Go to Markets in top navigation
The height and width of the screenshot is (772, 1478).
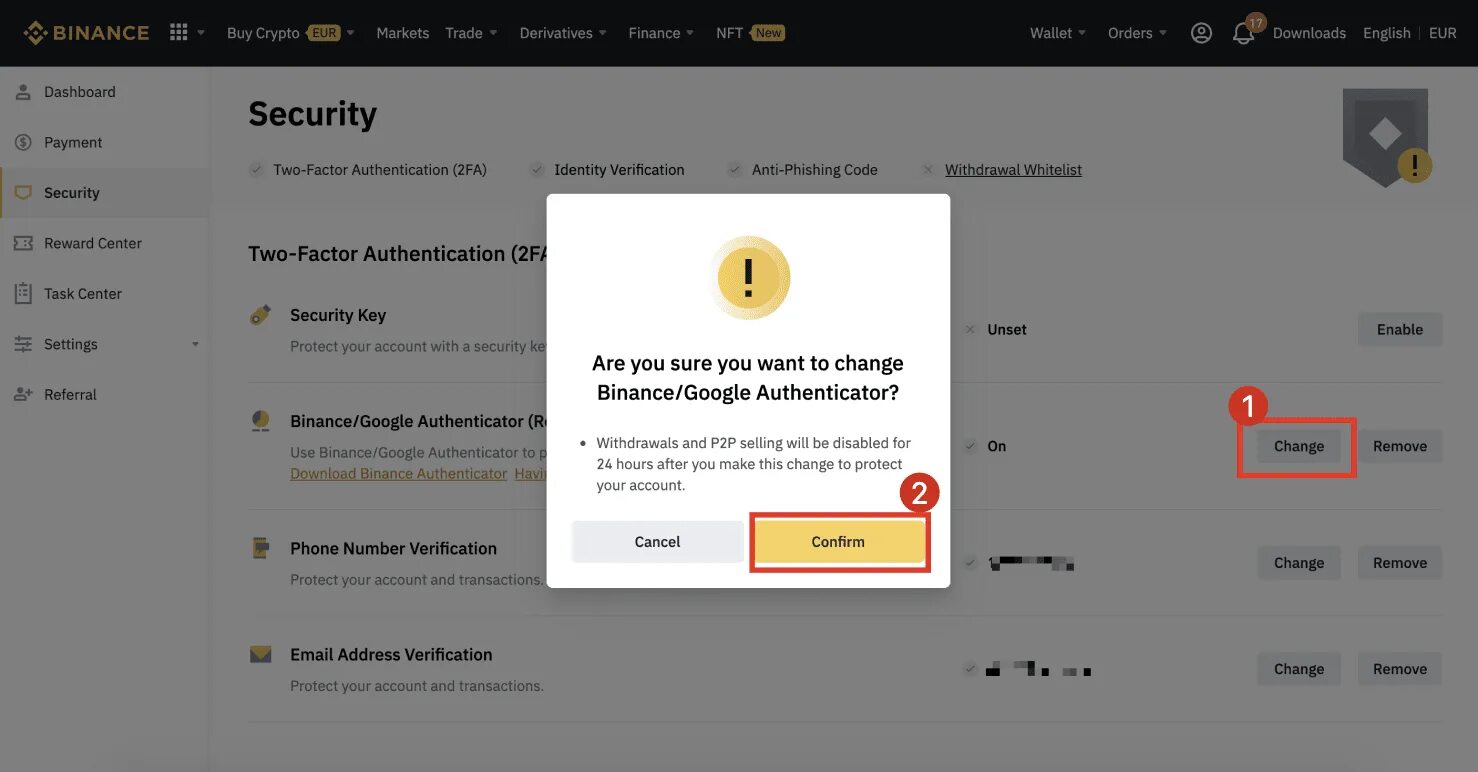click(403, 33)
